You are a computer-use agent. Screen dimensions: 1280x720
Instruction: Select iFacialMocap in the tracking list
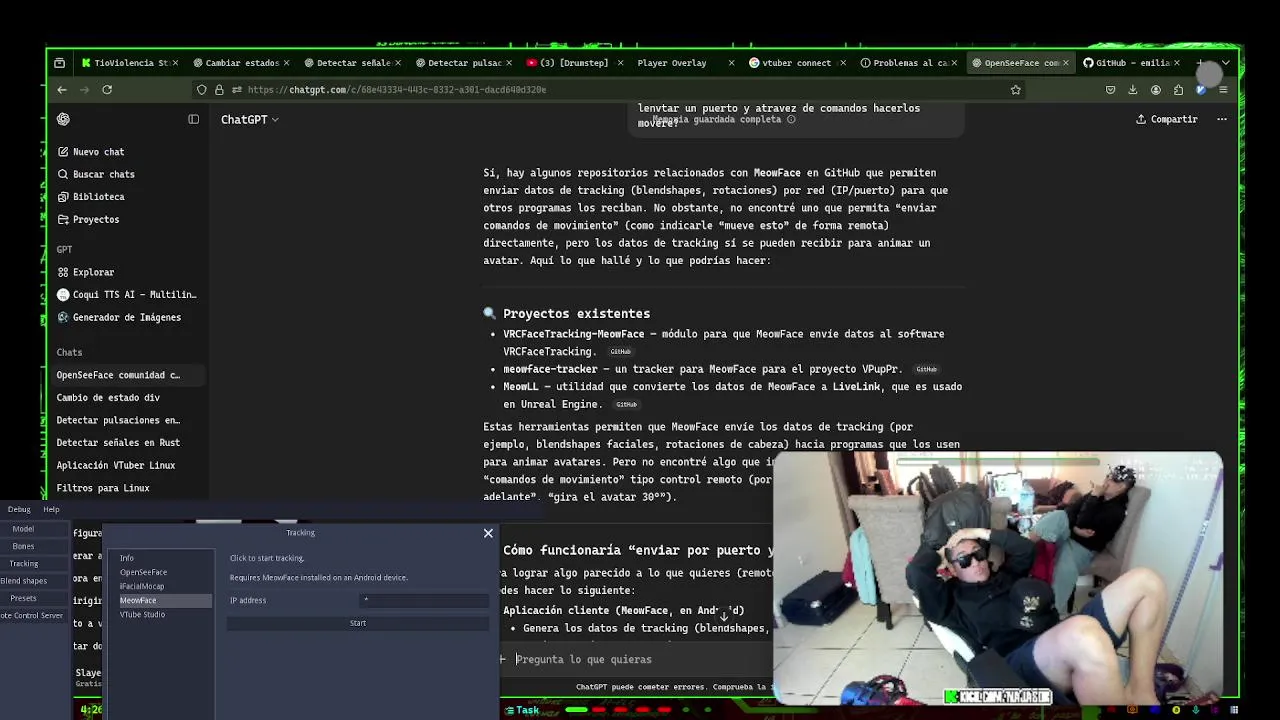[160, 586]
